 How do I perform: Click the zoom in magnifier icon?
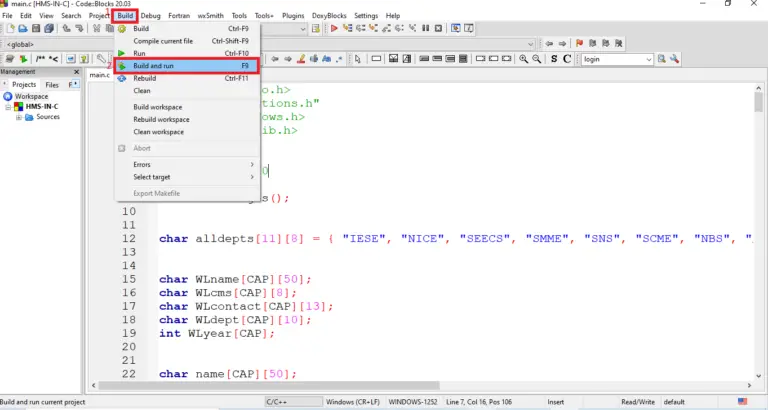click(x=523, y=59)
